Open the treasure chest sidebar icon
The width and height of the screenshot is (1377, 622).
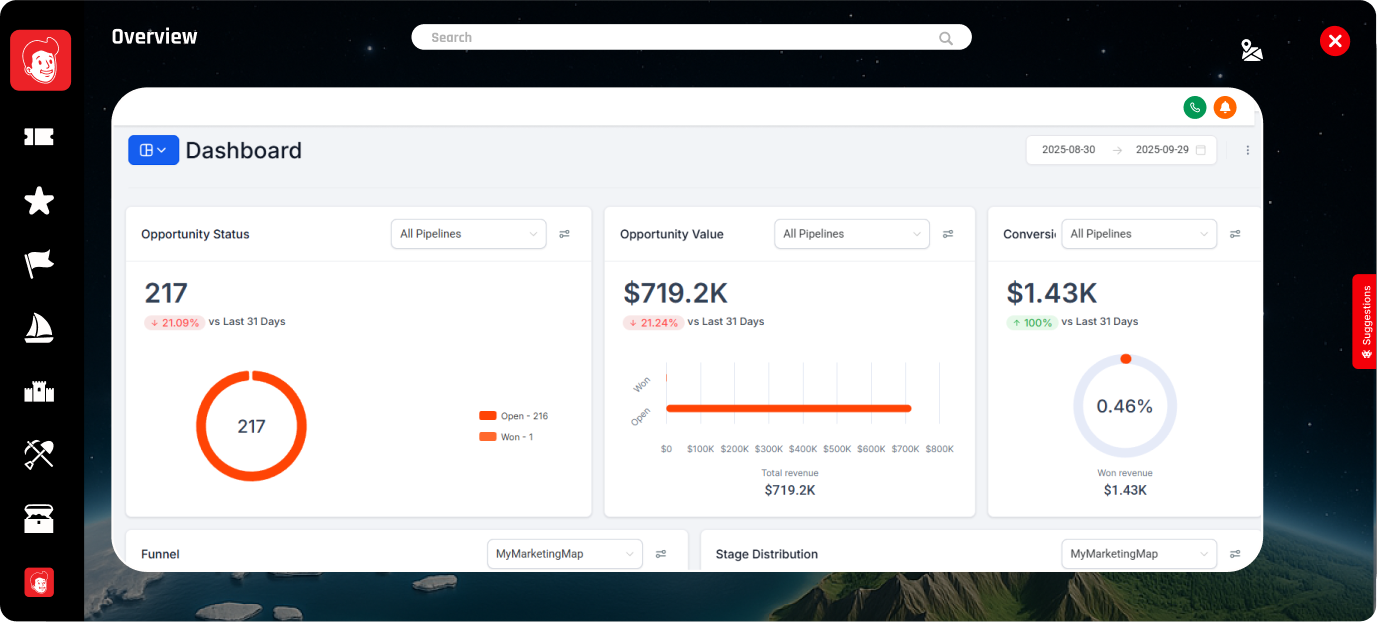[x=39, y=518]
